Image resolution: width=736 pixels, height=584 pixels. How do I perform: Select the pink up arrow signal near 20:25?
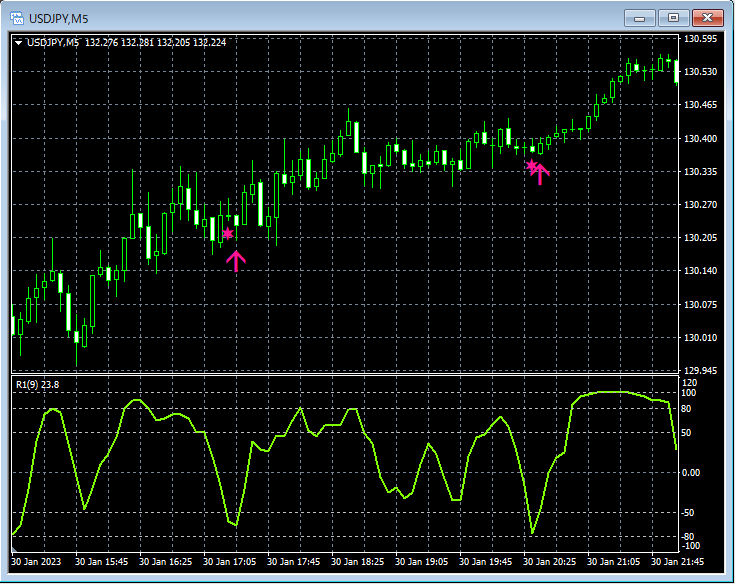pyautogui.click(x=540, y=174)
